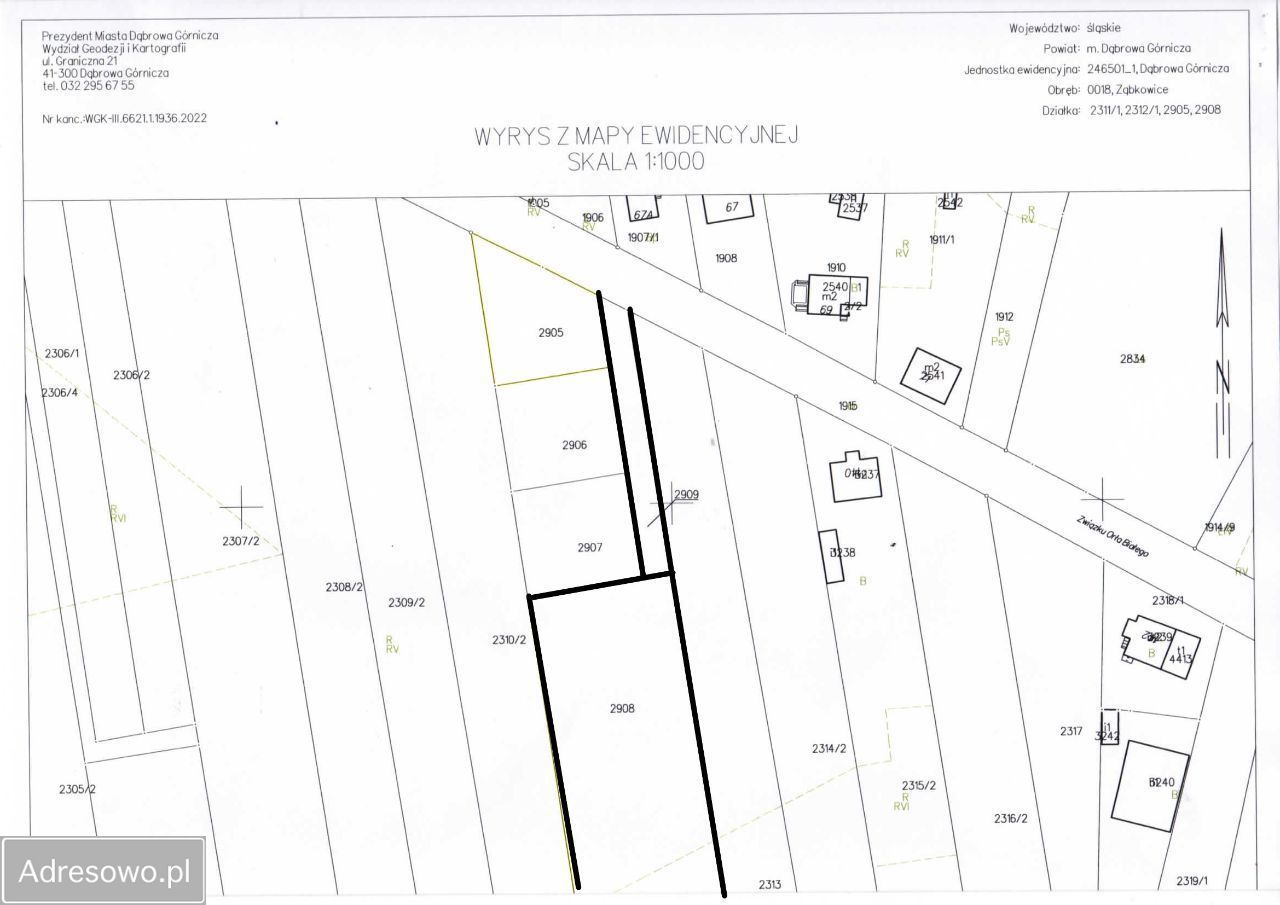This screenshot has width=1280, height=905.
Task: Click parcel label 2317
Action: tap(1071, 731)
